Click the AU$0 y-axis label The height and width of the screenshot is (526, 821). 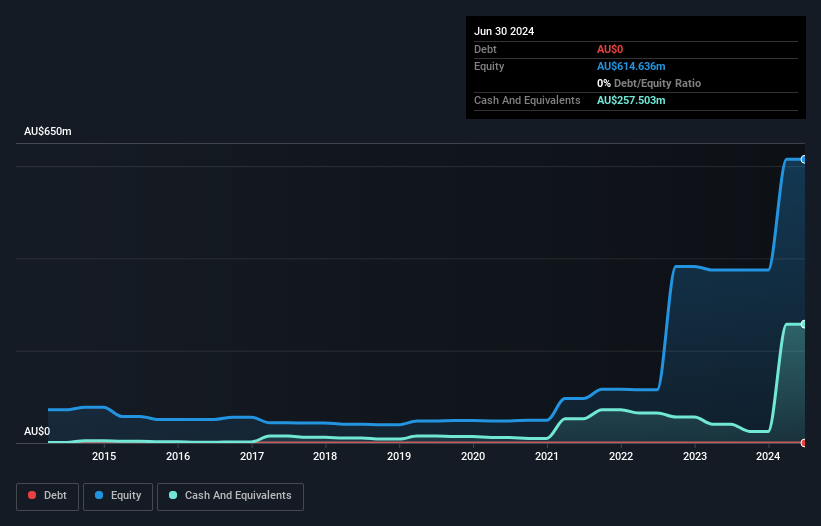(x=36, y=431)
